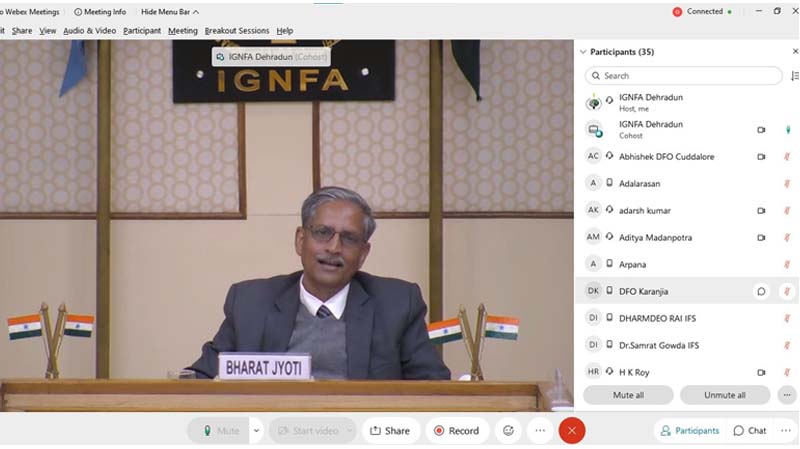Open chat with DFO Karanjia
This screenshot has width=800, height=449.
coord(761,291)
